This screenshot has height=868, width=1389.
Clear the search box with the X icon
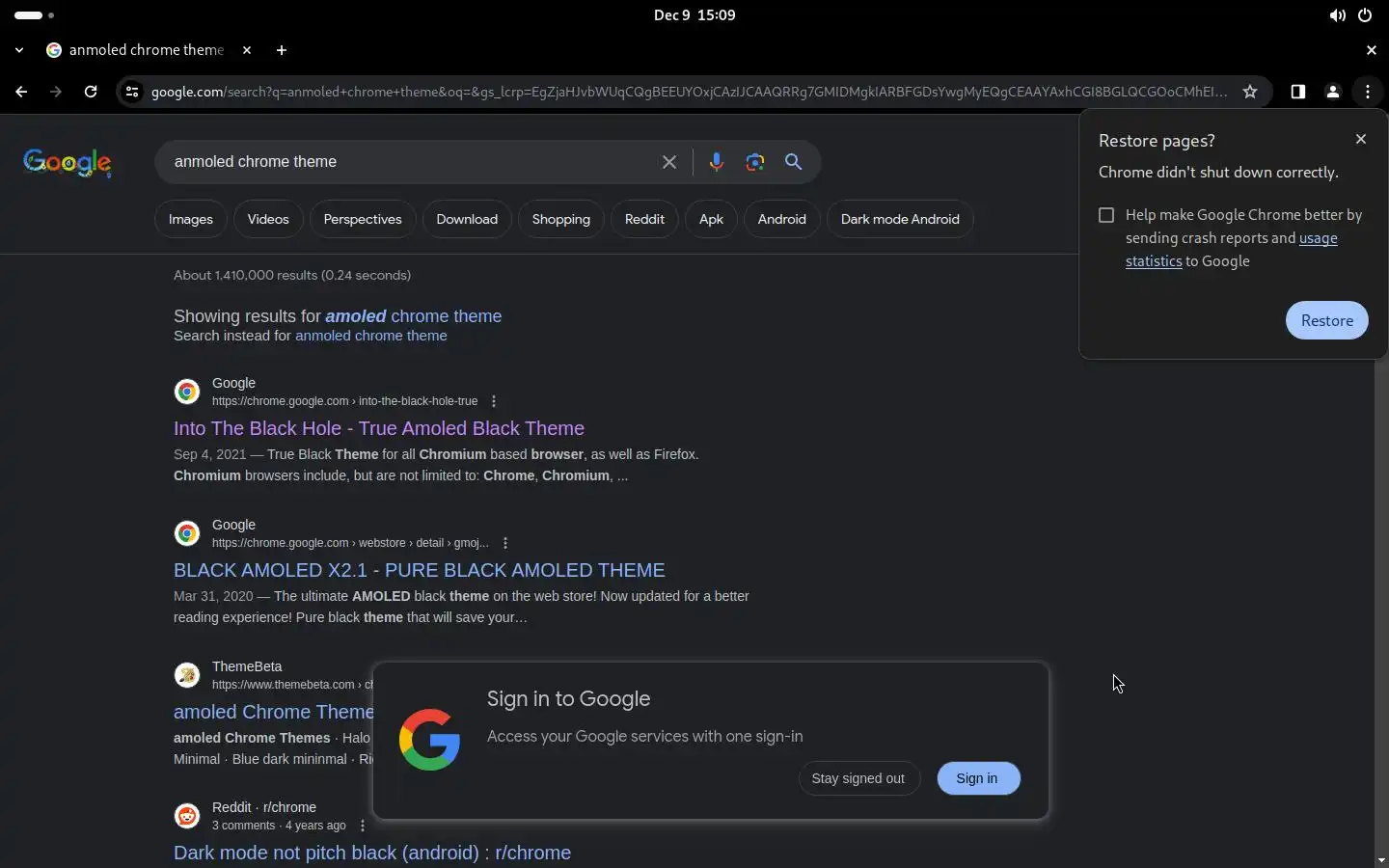(669, 162)
